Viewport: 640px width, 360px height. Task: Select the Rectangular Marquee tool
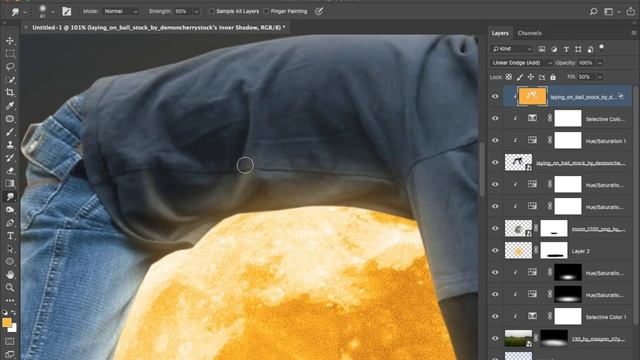(10, 54)
